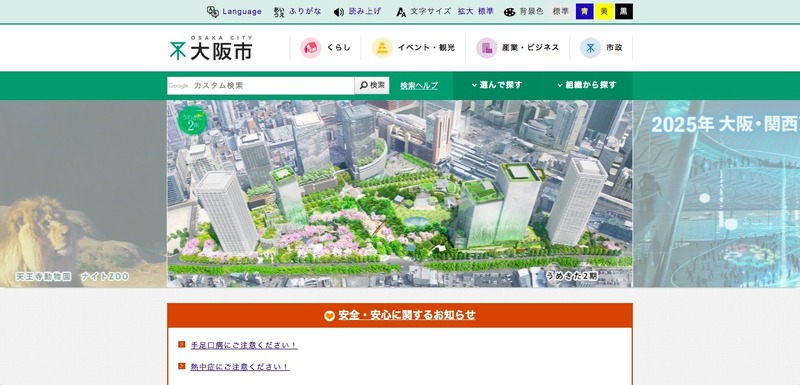Expand the 組織から探す dropdown
800x385 pixels.
point(587,85)
